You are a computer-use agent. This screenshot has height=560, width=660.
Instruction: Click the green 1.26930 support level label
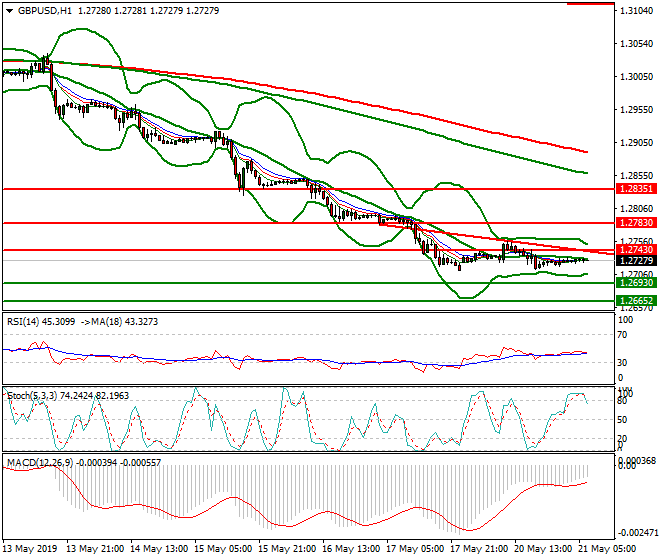tap(636, 283)
